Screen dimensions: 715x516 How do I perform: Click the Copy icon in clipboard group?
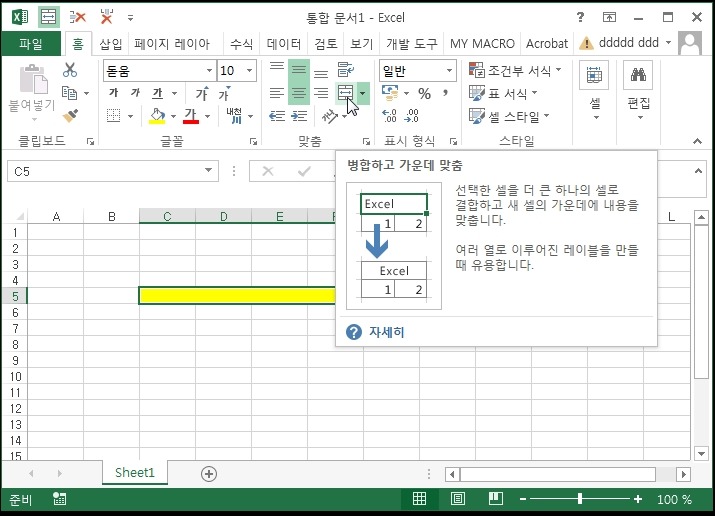(69, 93)
